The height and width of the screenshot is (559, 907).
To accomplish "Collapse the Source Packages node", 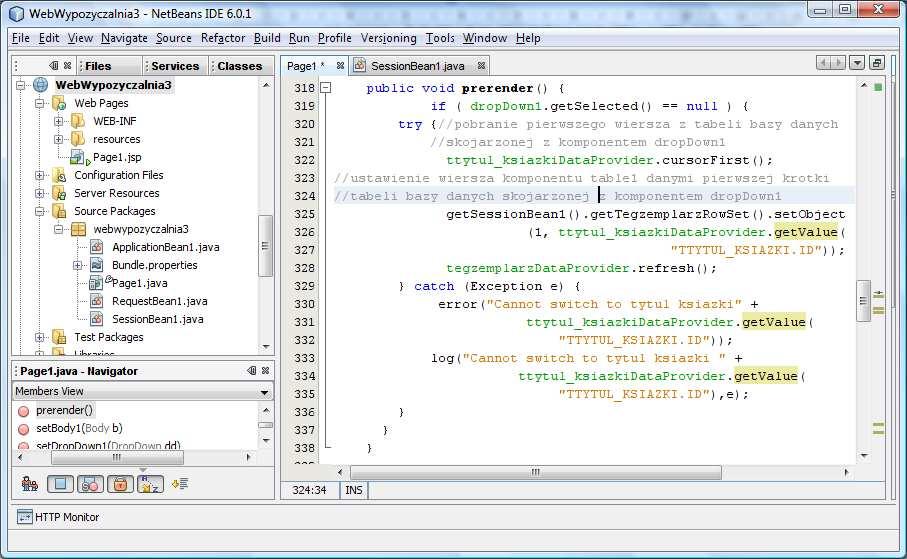I will click(x=39, y=211).
